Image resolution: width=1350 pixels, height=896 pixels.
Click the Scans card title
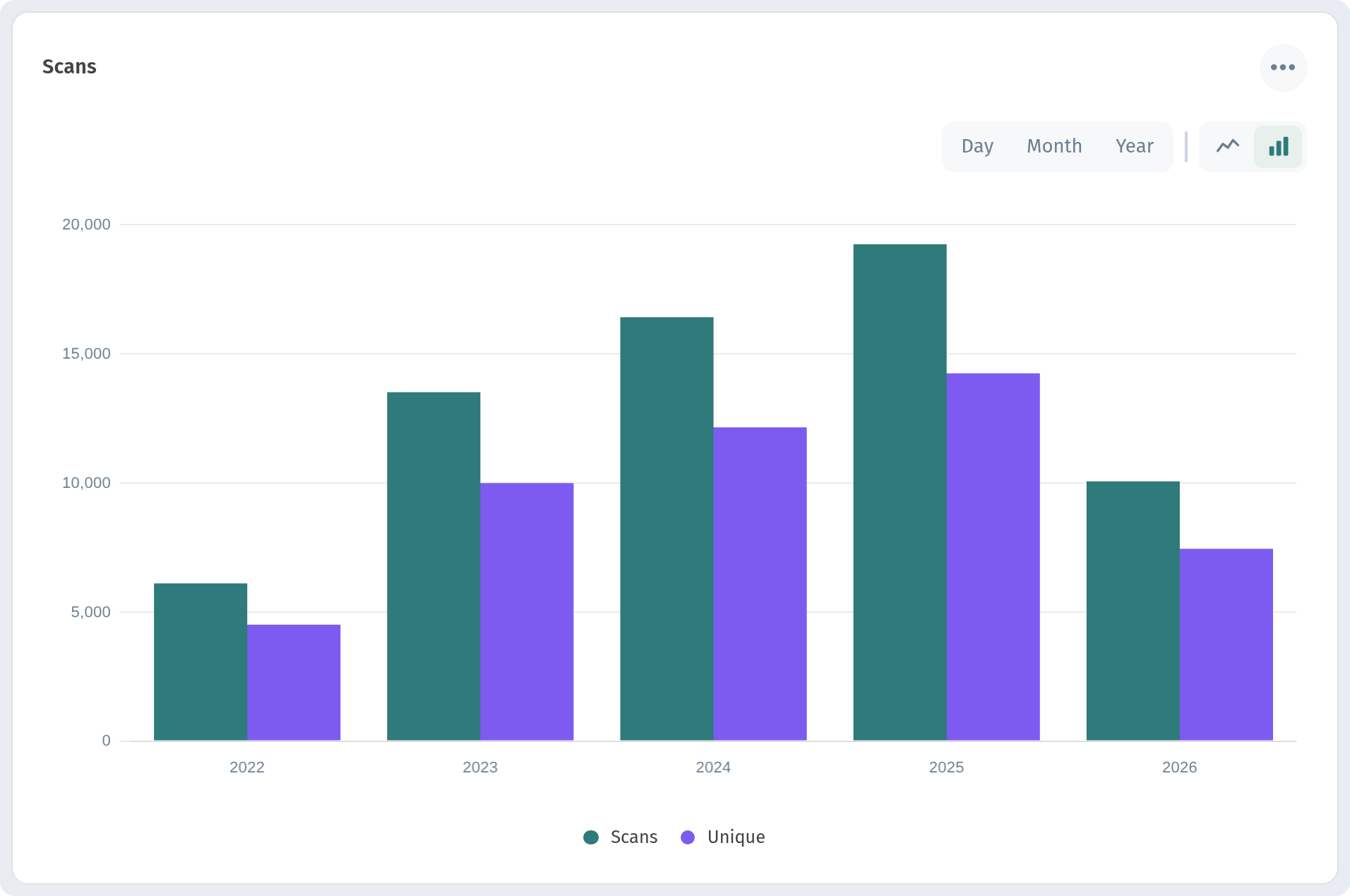(69, 66)
